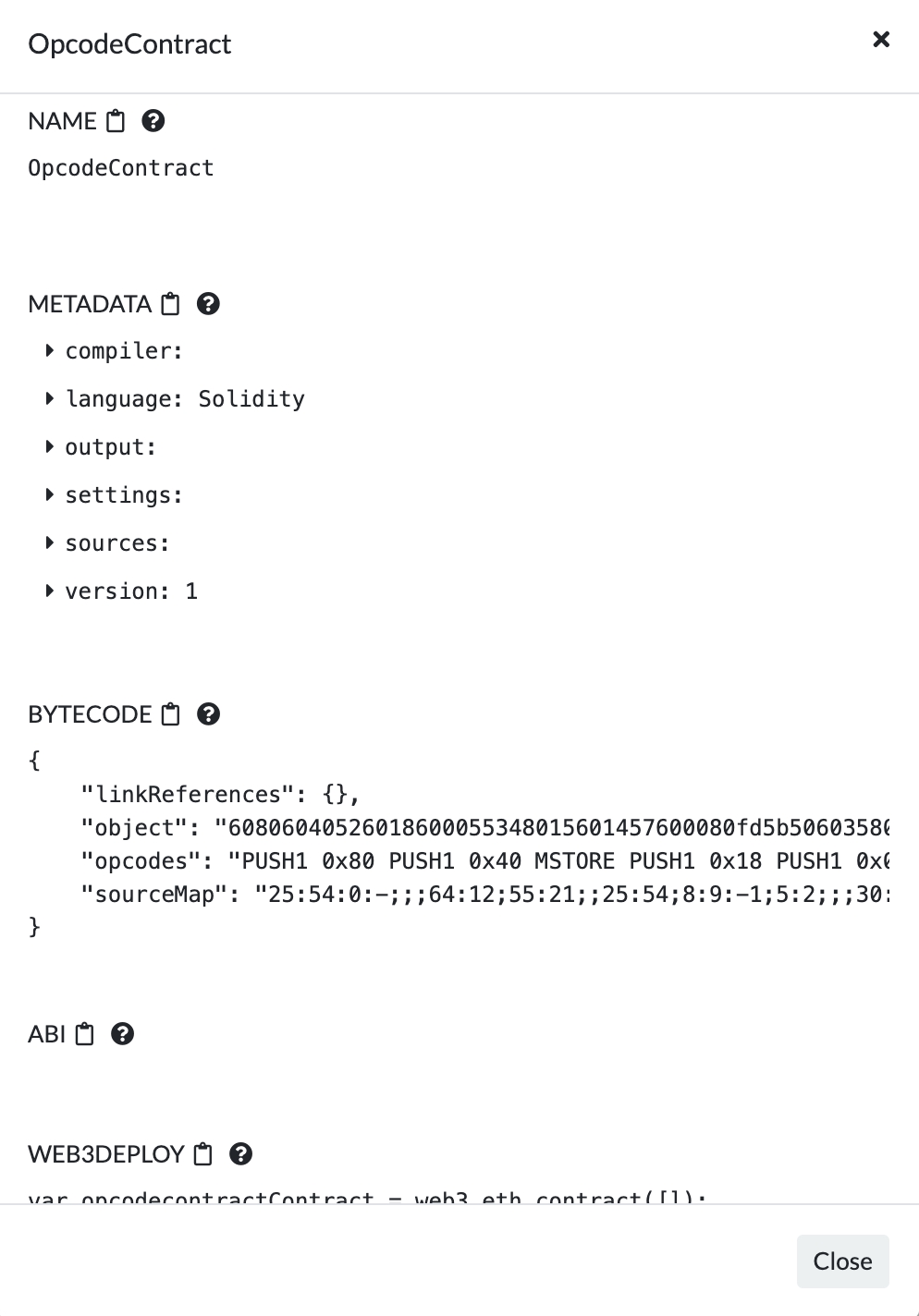Show help for the BYTECODE section
Viewport: 919px width, 1316px height.
click(209, 714)
